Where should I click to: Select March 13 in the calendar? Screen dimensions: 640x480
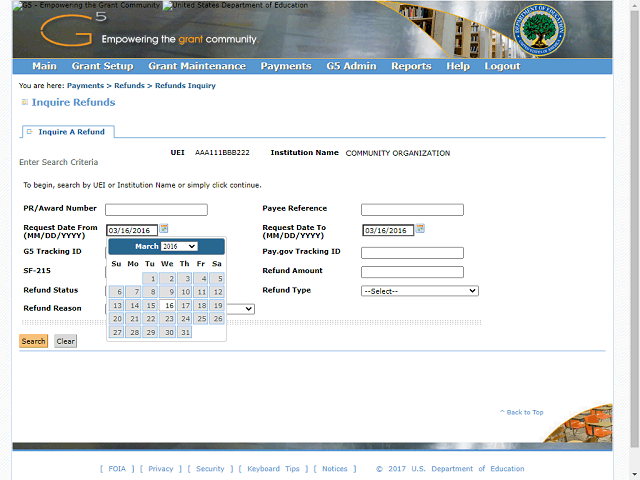pyautogui.click(x=116, y=305)
